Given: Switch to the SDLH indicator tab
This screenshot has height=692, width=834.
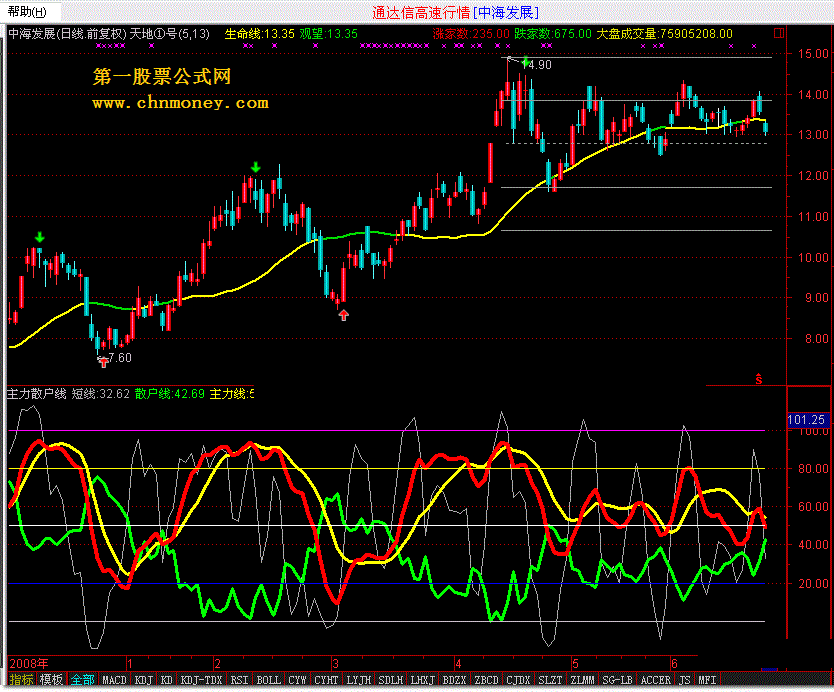Looking at the screenshot, I should point(391,680).
